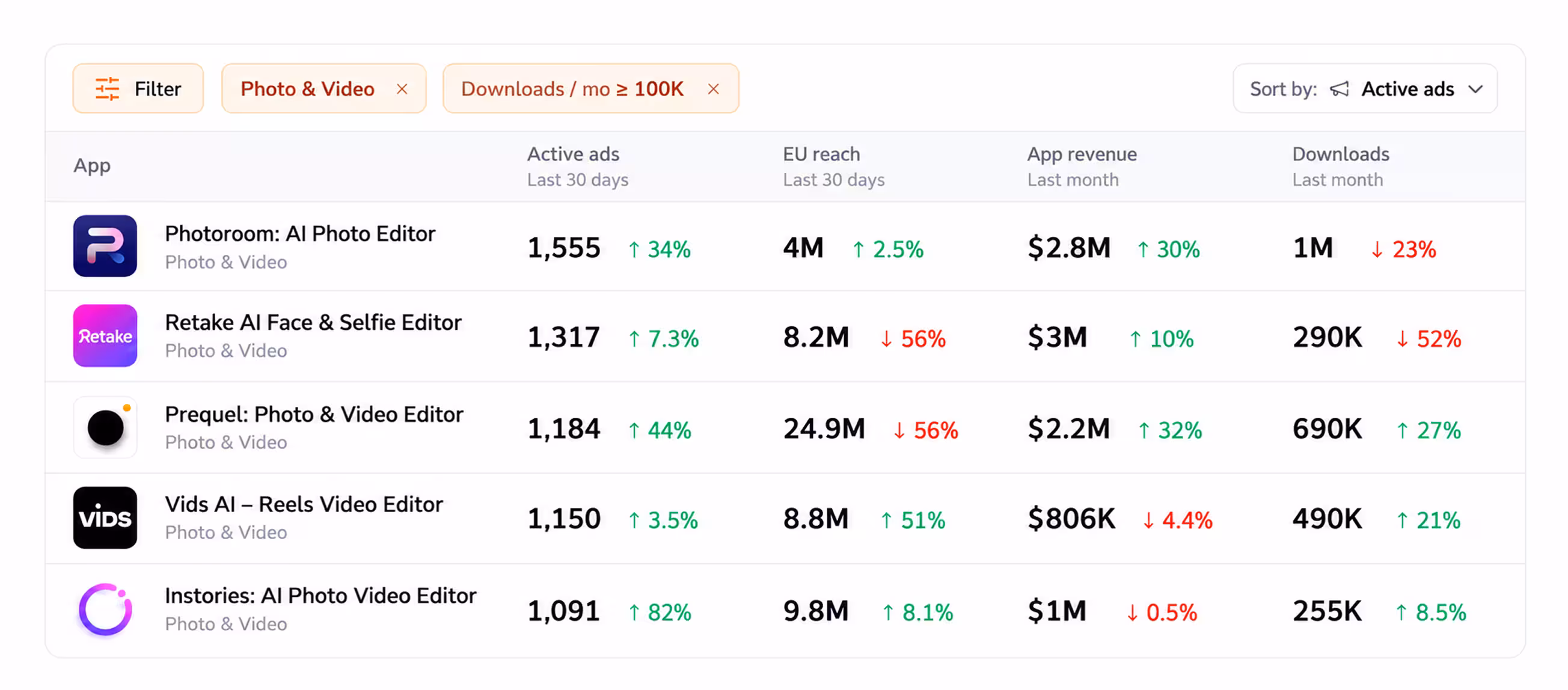Click the Vids AI app icon
The width and height of the screenshot is (1568, 690).
tap(105, 517)
